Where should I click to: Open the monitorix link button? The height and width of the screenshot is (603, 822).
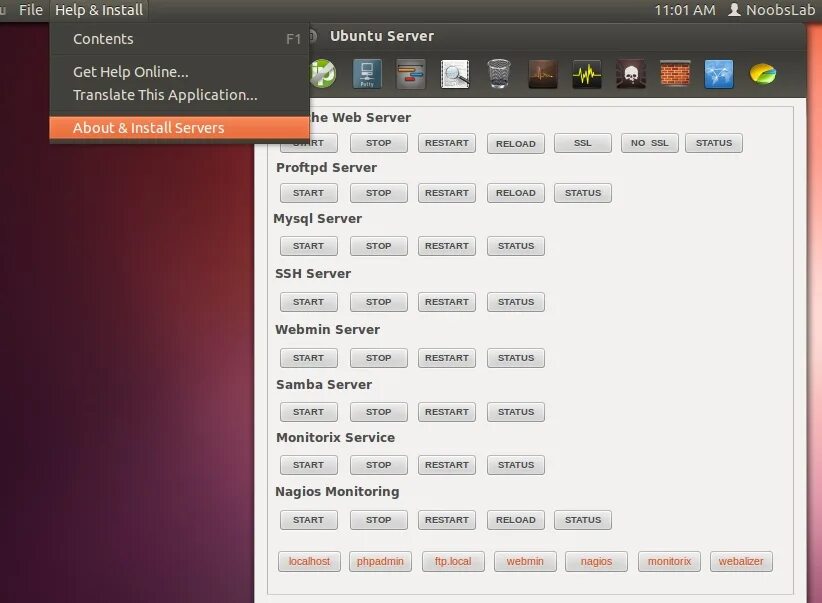tap(669, 562)
